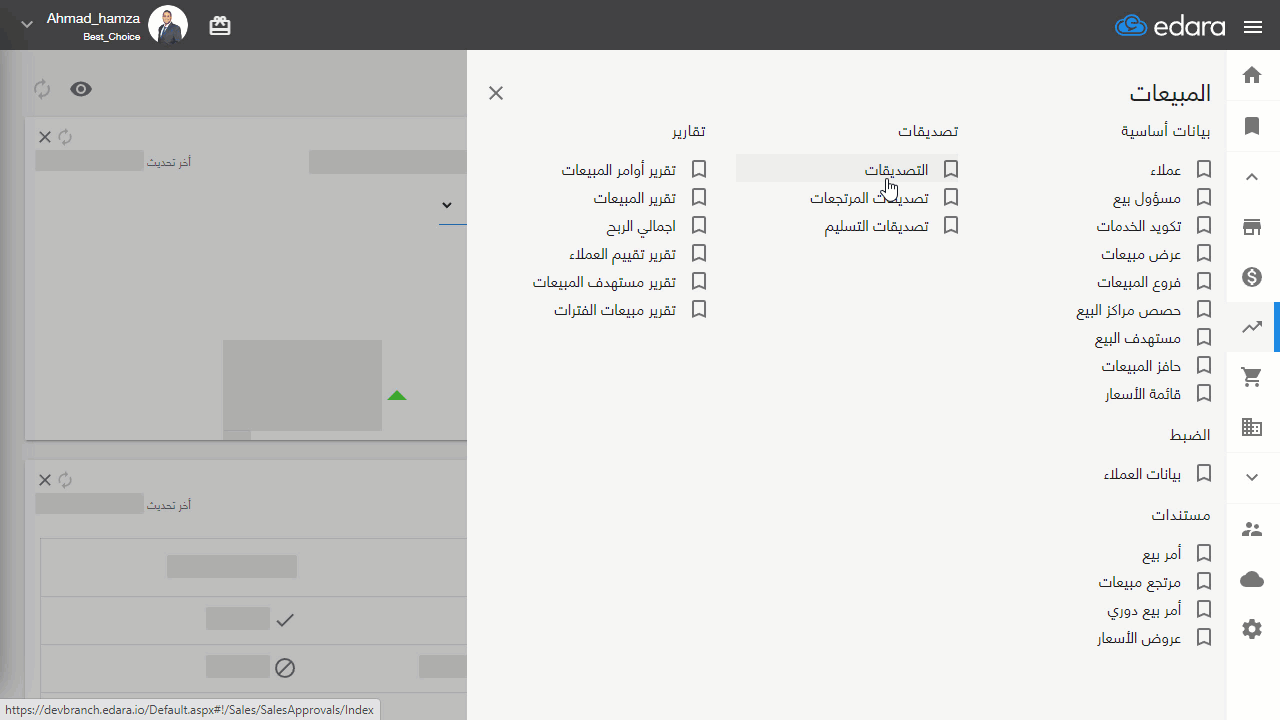Toggle the eye visibility icon on dashboard

coord(81,89)
